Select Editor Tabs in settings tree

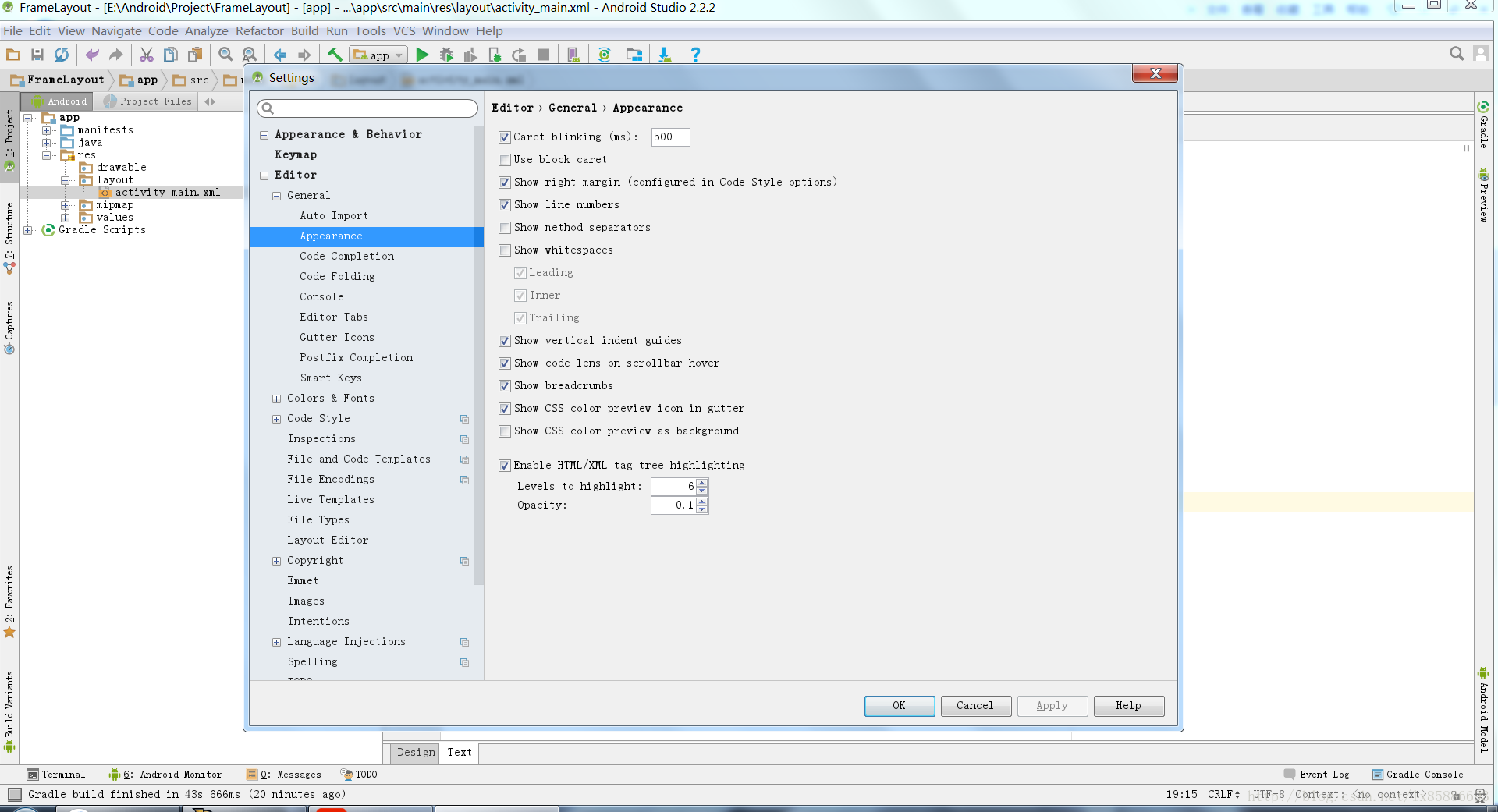[x=334, y=317]
